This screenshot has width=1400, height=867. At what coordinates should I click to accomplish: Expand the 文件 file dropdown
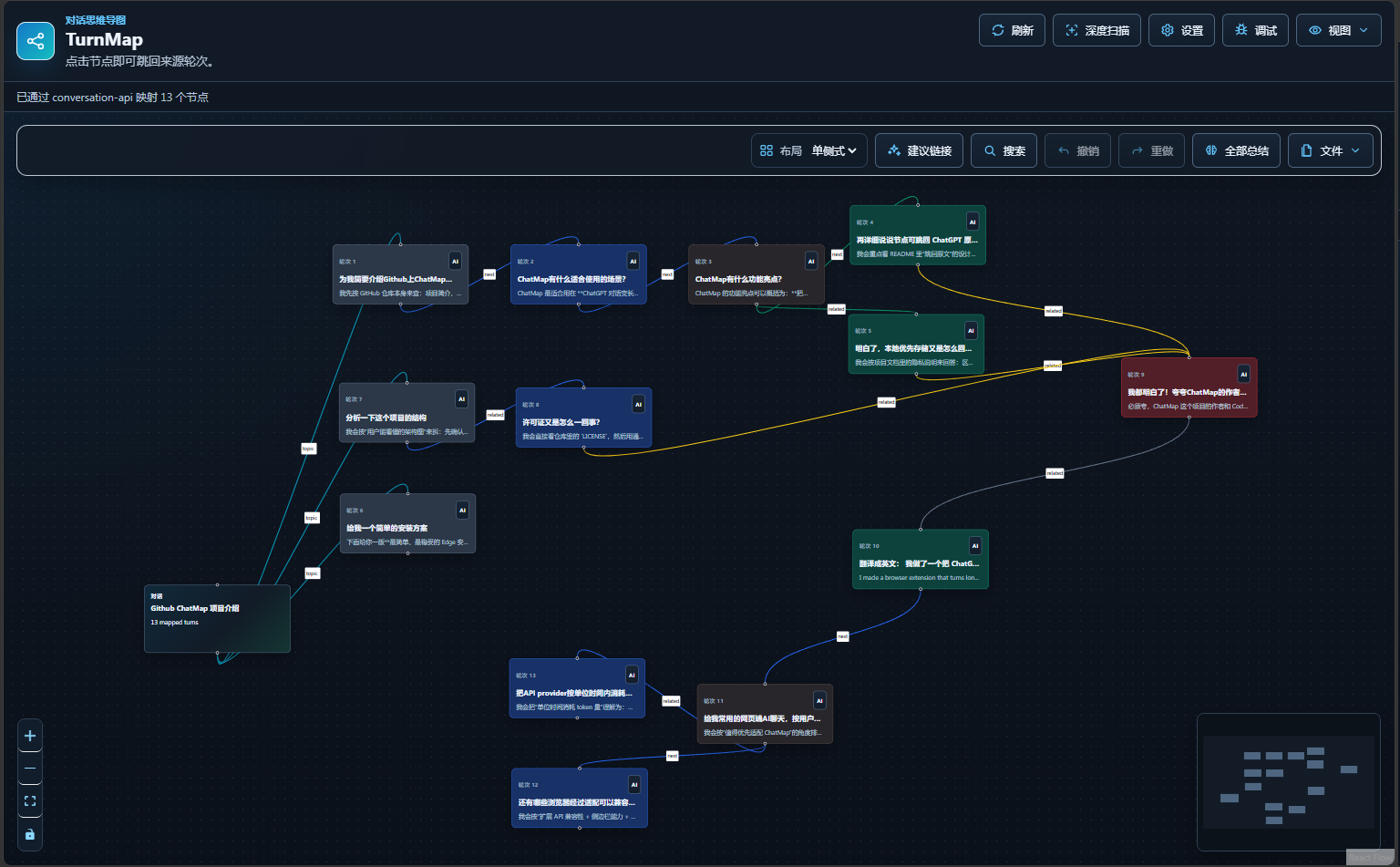1331,150
